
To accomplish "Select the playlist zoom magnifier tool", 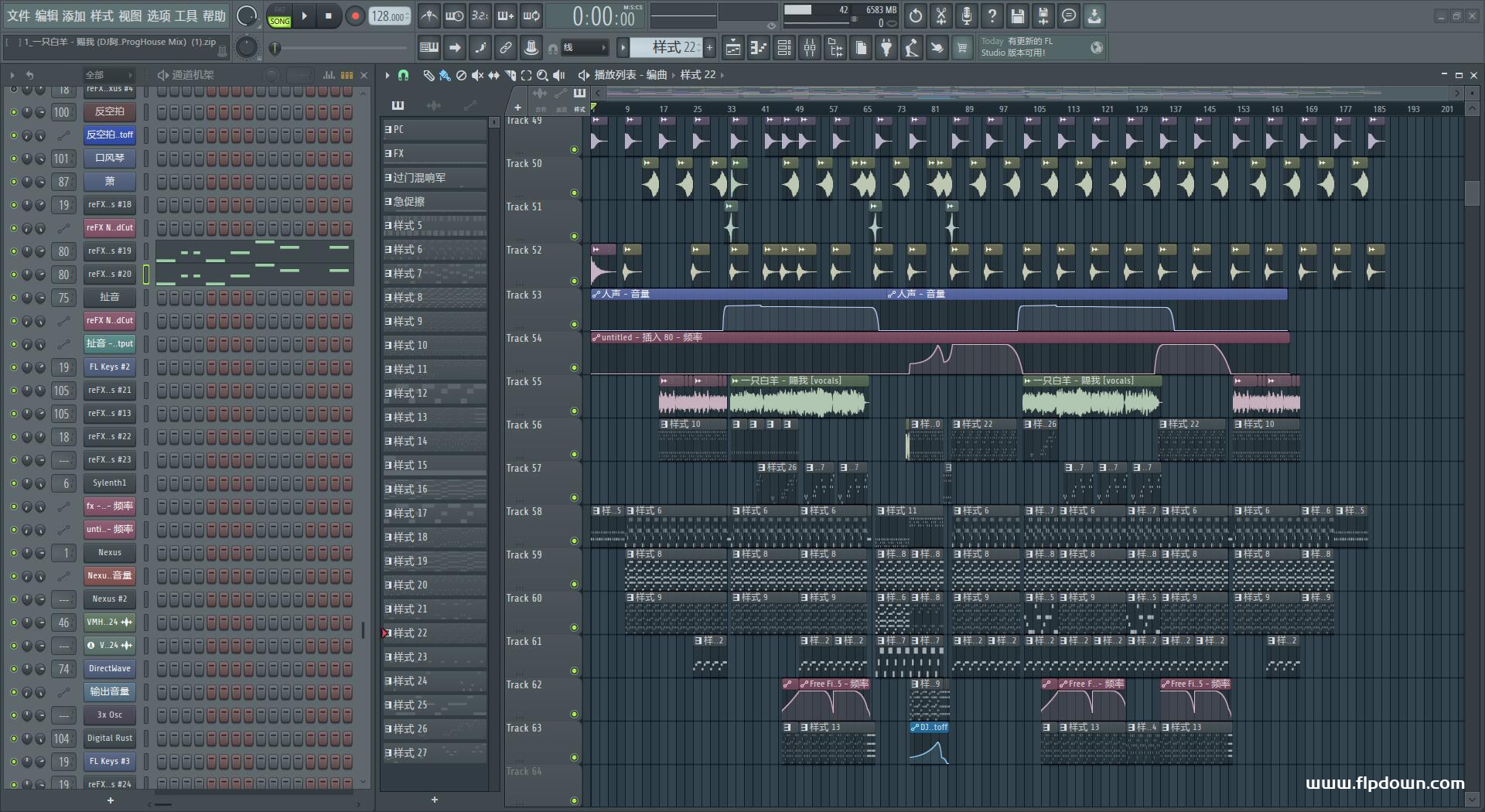I will click(542, 75).
